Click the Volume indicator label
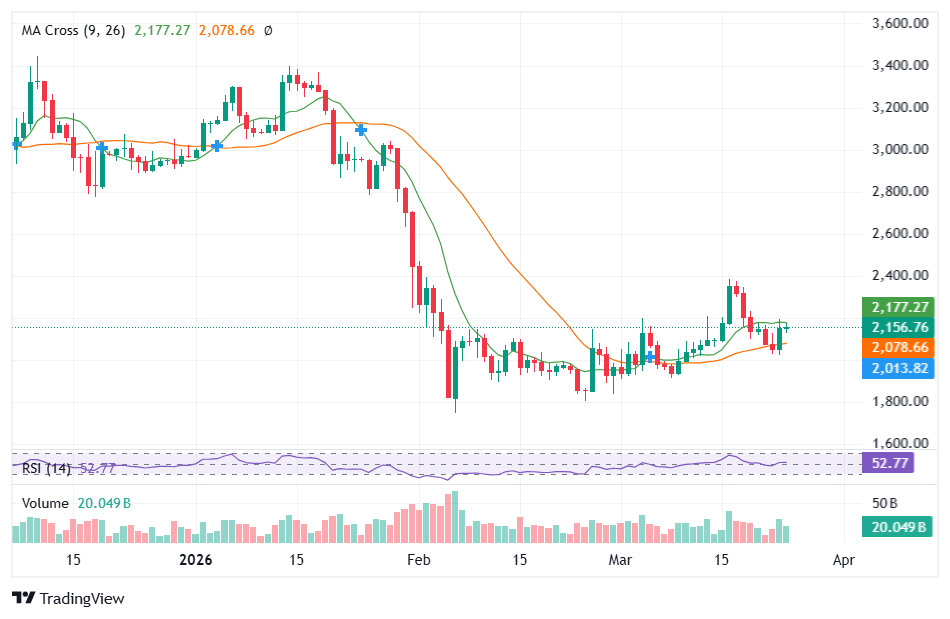Screen dimensions: 950x619 click(x=45, y=503)
